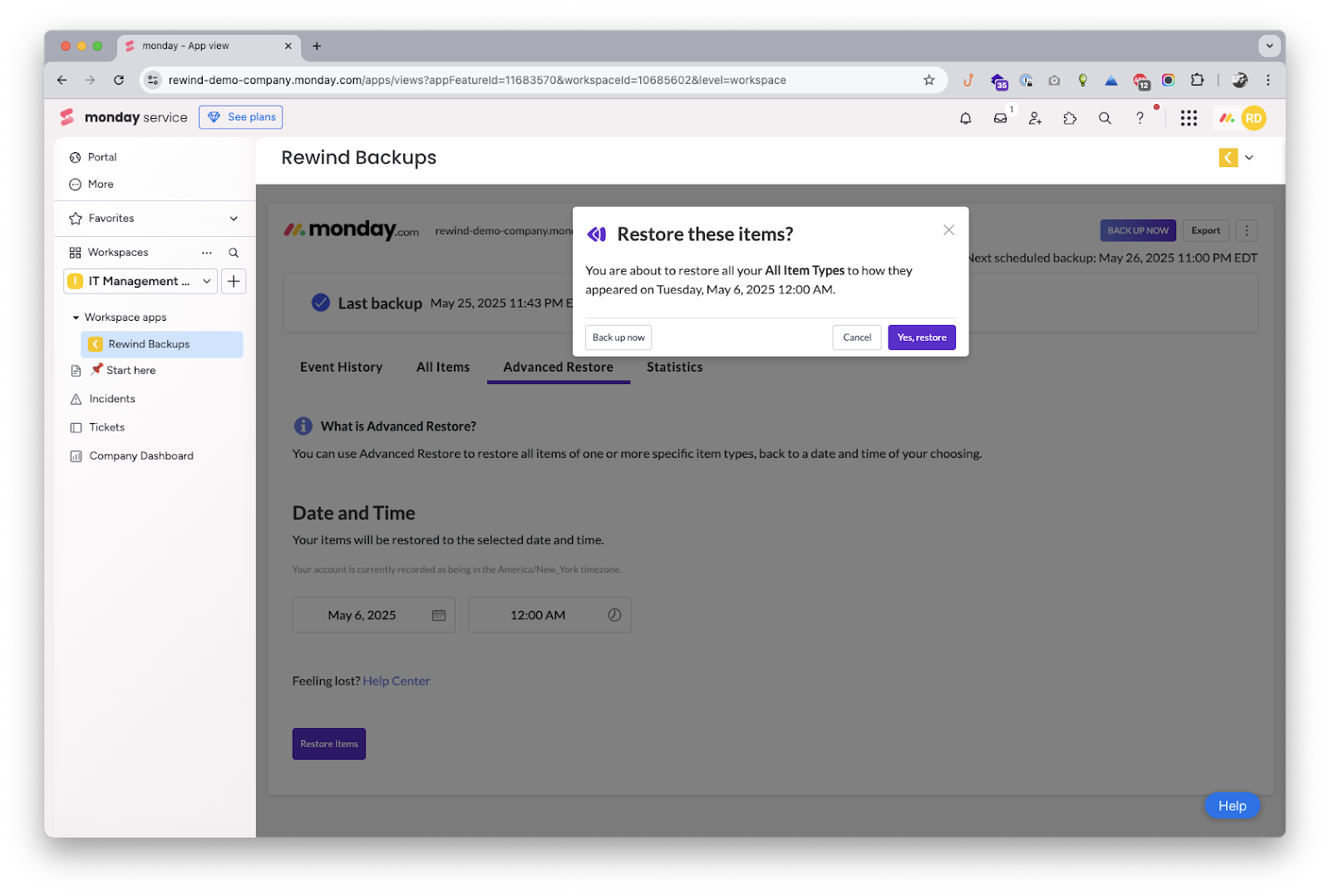Open workspace options three-dot menu

(207, 253)
